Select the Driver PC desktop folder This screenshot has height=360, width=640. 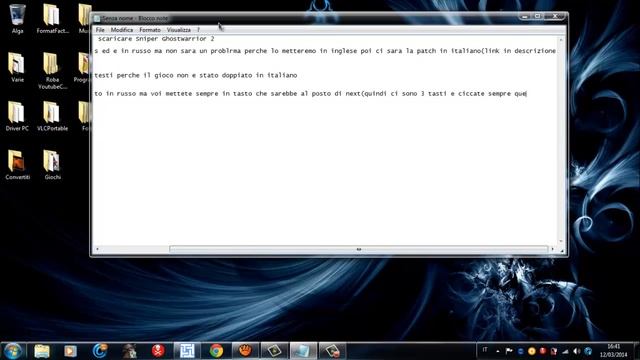click(x=17, y=116)
